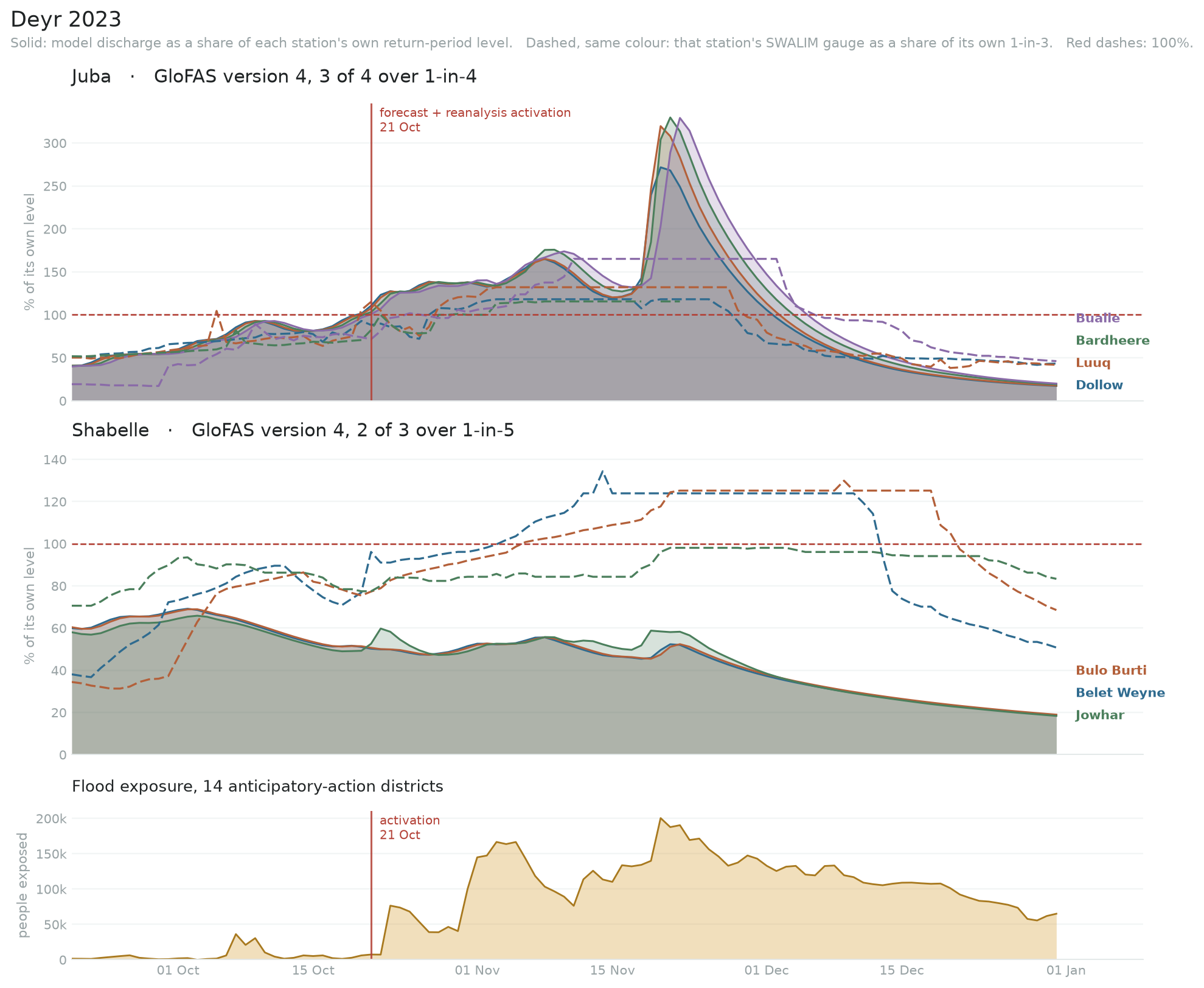Screen dimensions: 1204x988
Task: Click the '200k' tick on exposure y-axis
Action: pos(51,819)
